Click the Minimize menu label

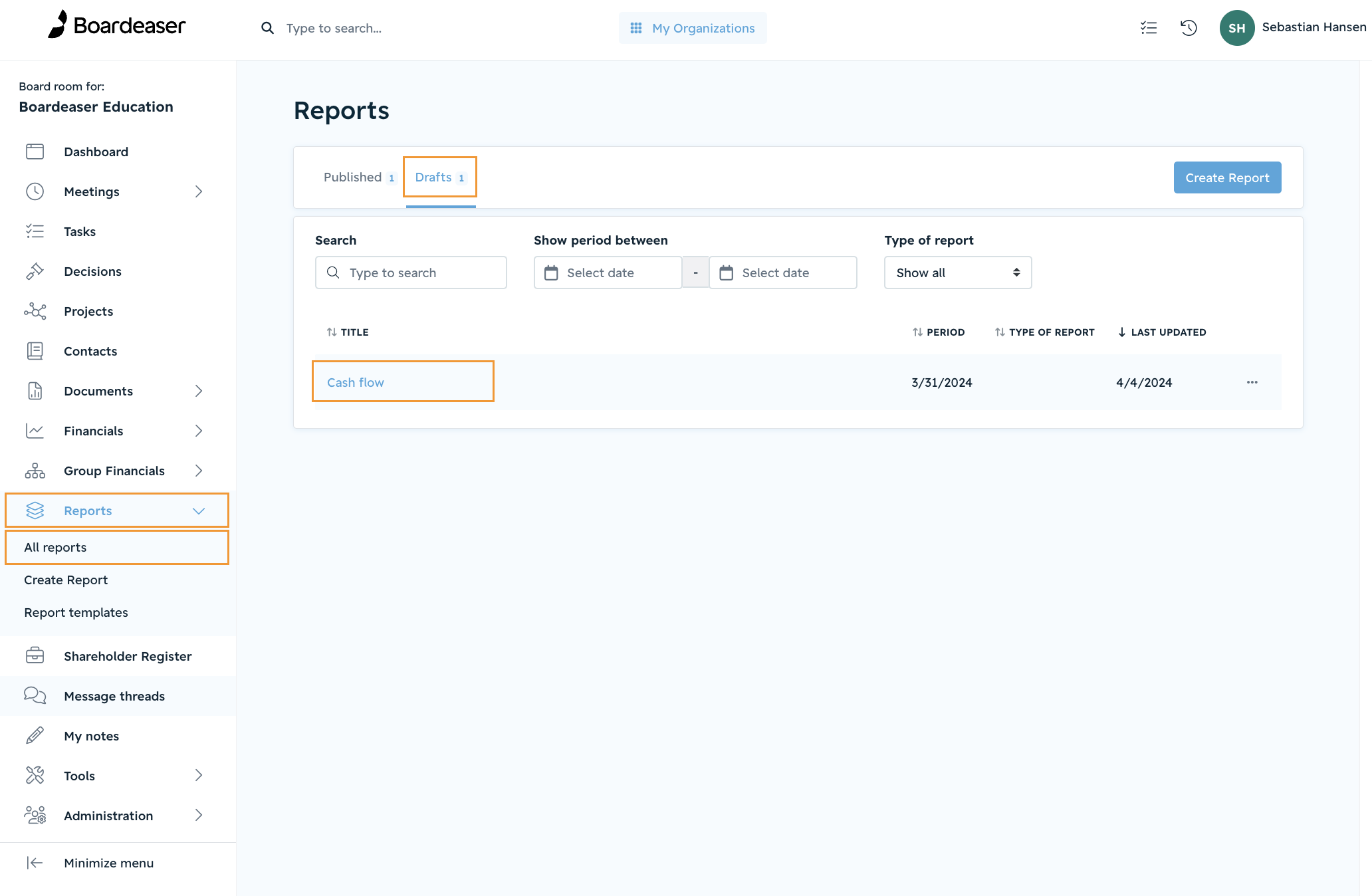click(109, 863)
